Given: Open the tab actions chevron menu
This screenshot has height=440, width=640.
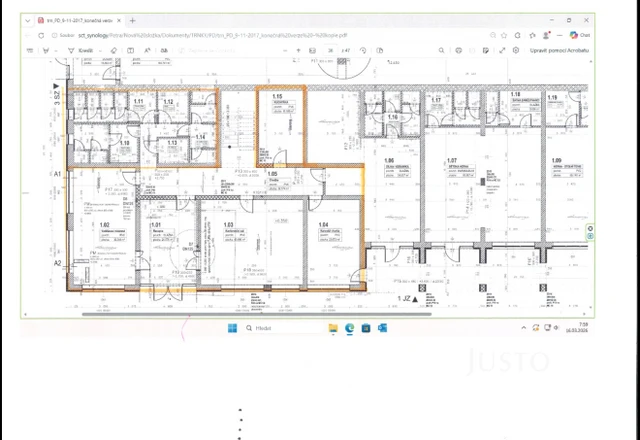Looking at the screenshot, I should click(27, 20).
